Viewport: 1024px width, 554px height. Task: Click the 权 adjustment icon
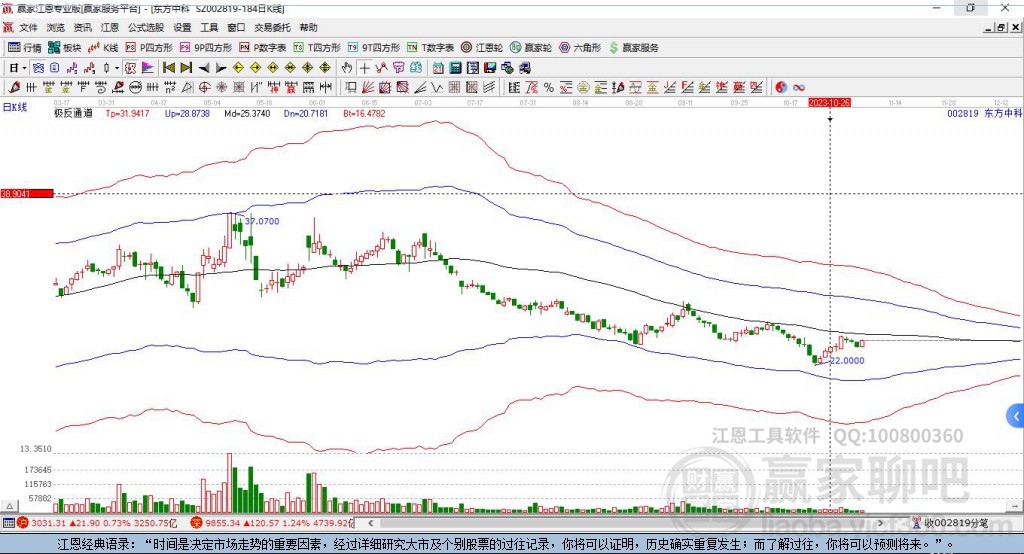coord(130,68)
